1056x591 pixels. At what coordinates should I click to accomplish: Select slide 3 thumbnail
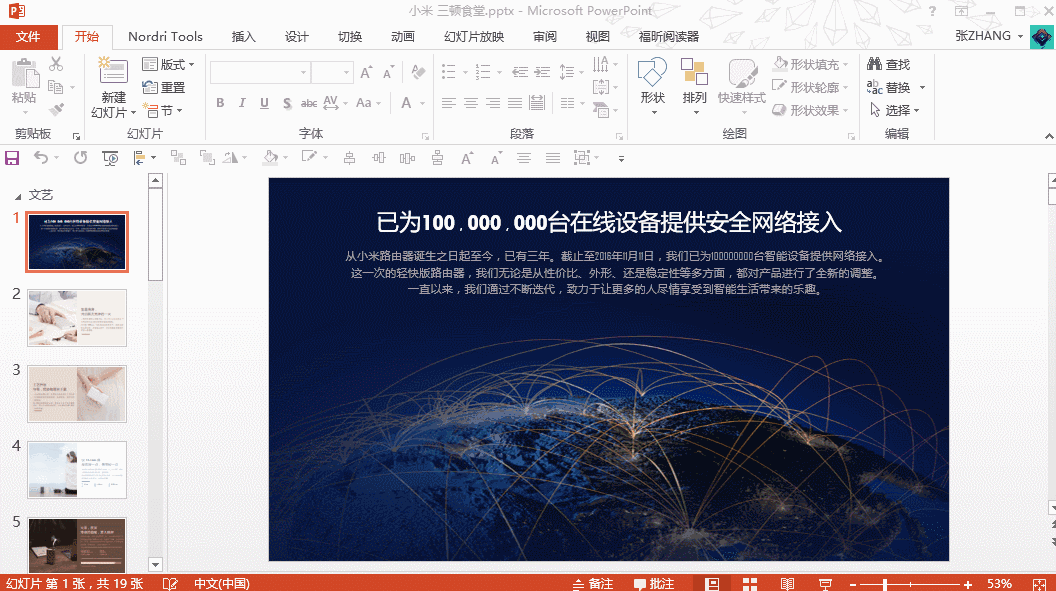click(x=77, y=393)
